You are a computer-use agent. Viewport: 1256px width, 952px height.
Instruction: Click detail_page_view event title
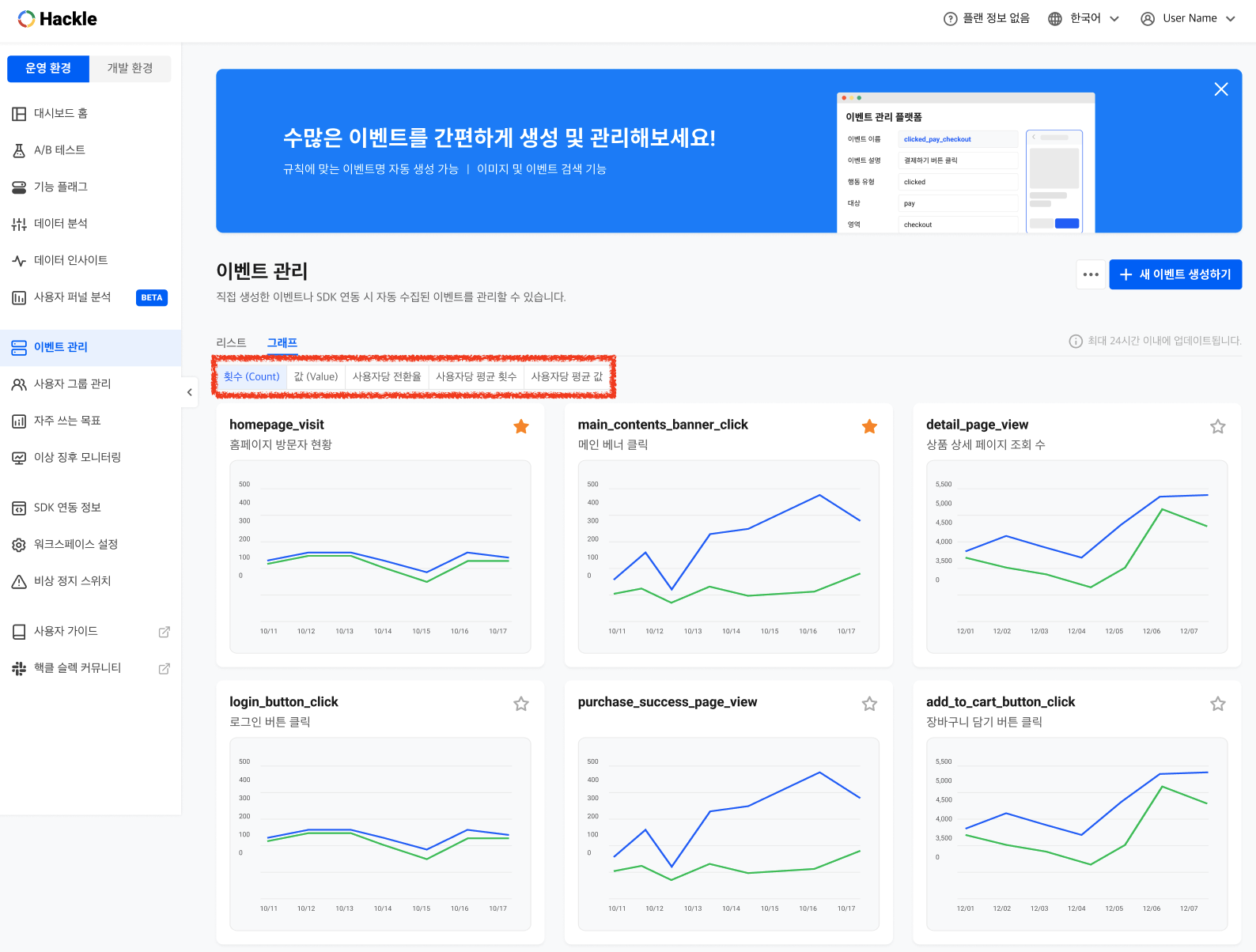click(978, 425)
